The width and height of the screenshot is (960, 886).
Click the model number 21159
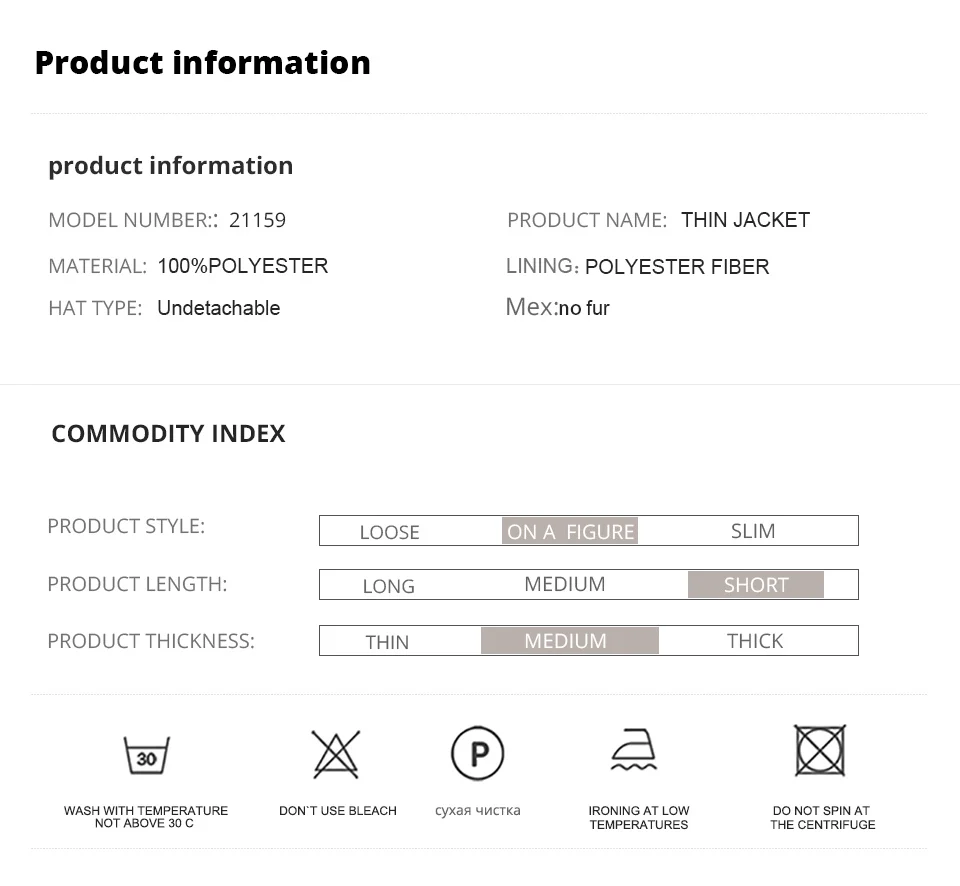tap(257, 220)
